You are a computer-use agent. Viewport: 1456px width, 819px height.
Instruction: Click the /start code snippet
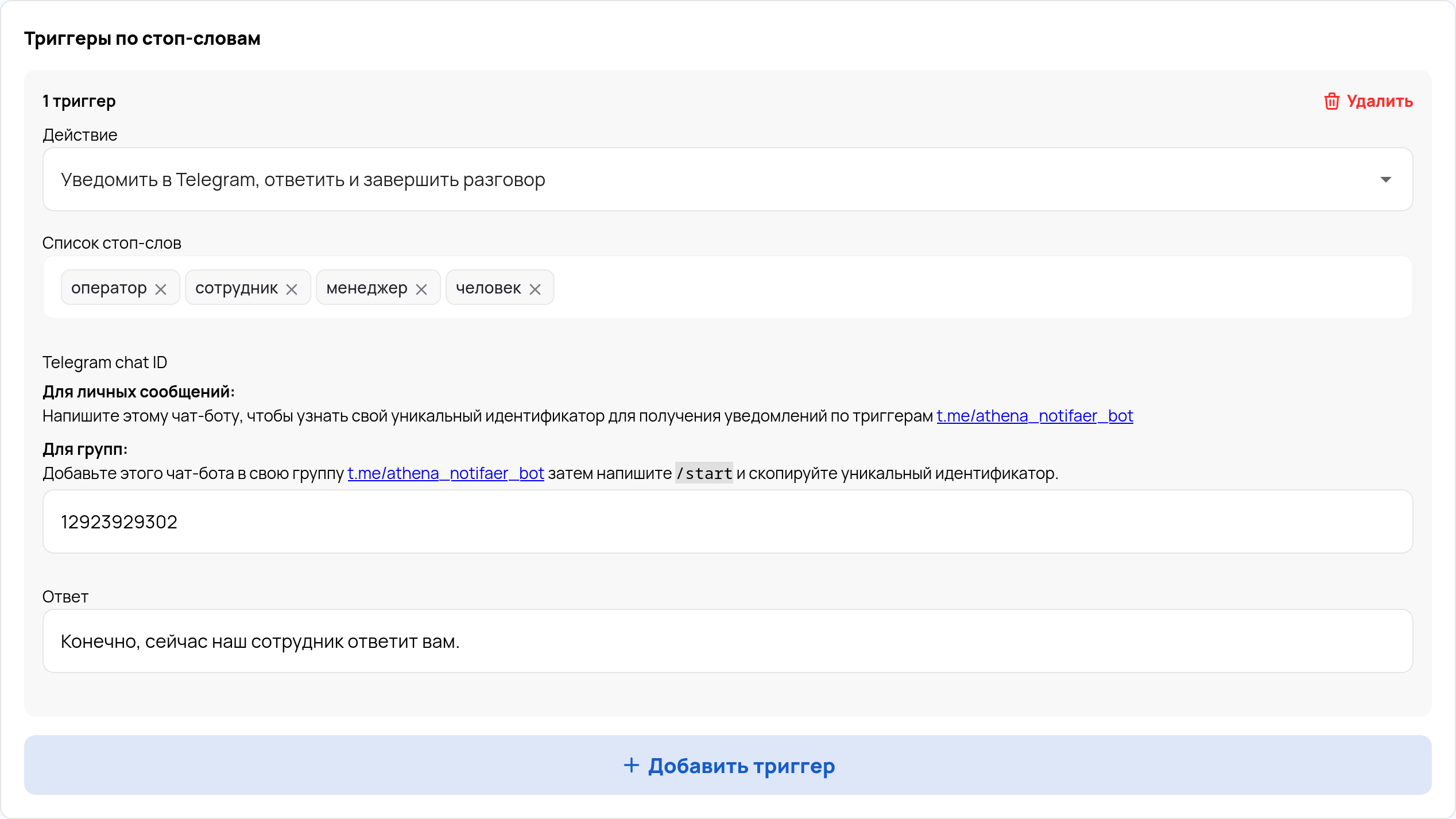[x=704, y=473]
